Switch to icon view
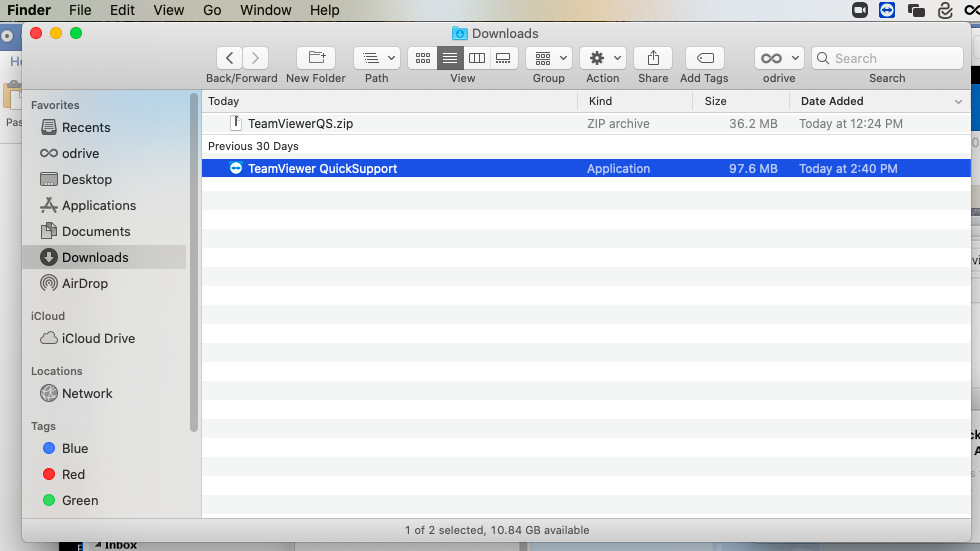The height and width of the screenshot is (551, 980). point(422,58)
